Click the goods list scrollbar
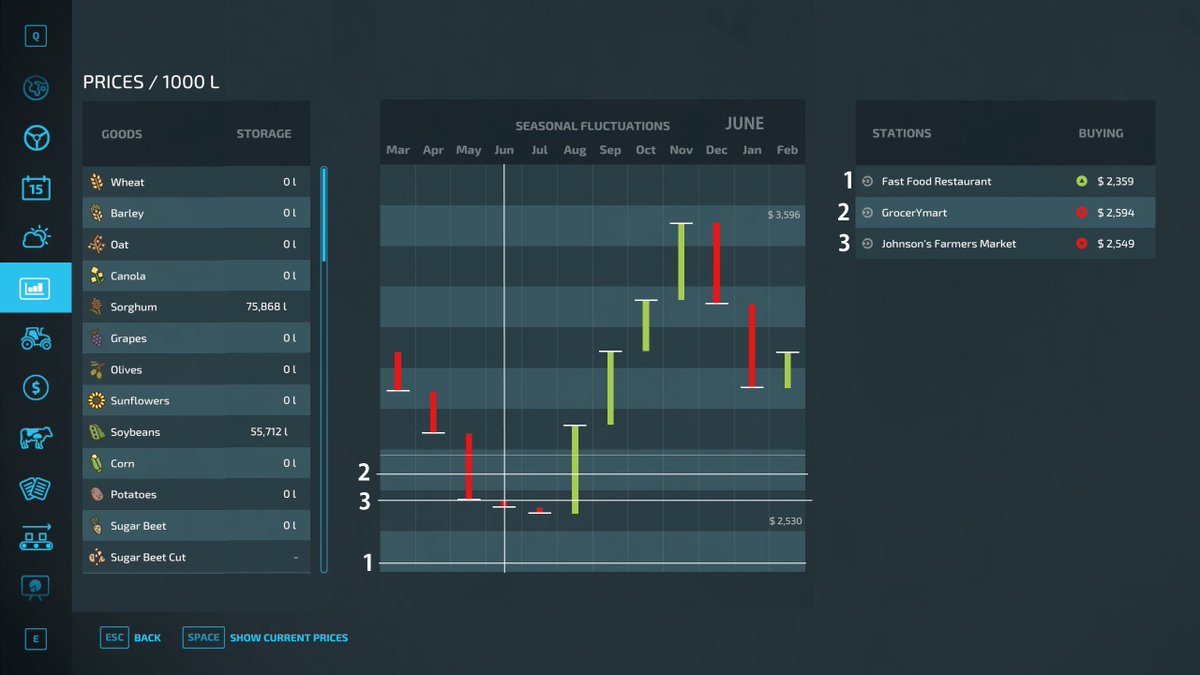The image size is (1200, 675). click(324, 369)
